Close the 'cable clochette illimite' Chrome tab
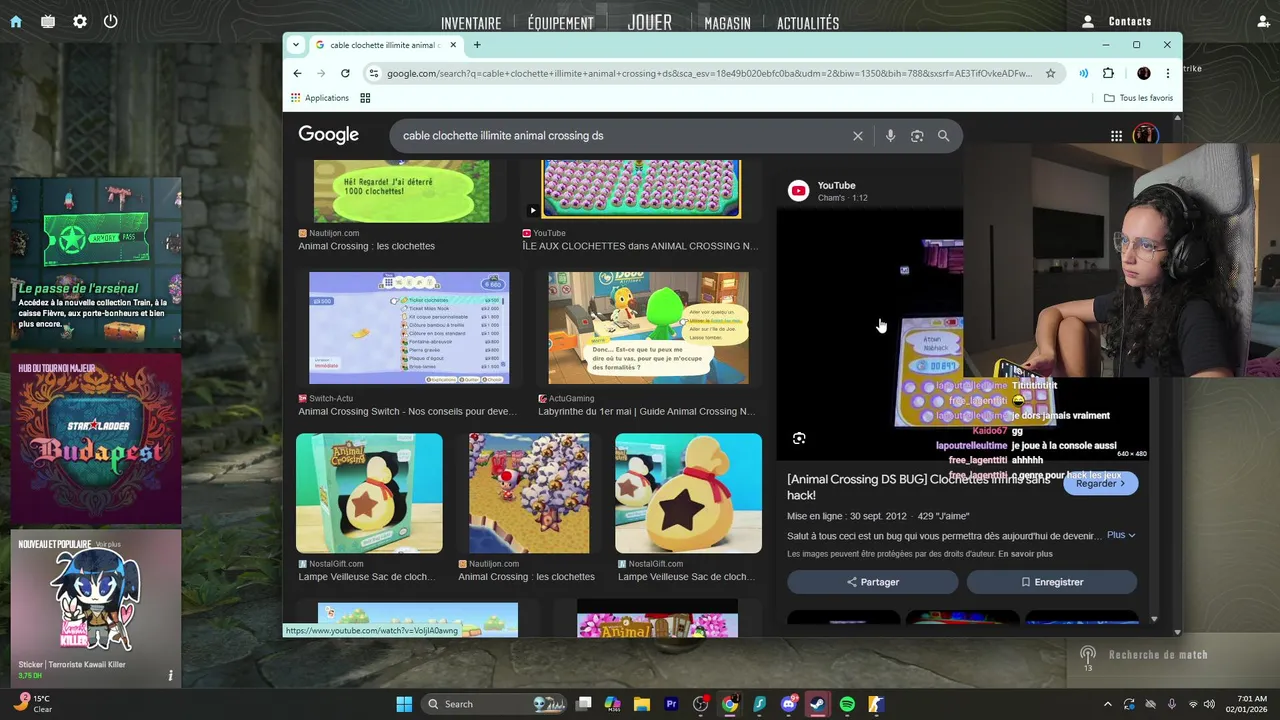 point(453,45)
